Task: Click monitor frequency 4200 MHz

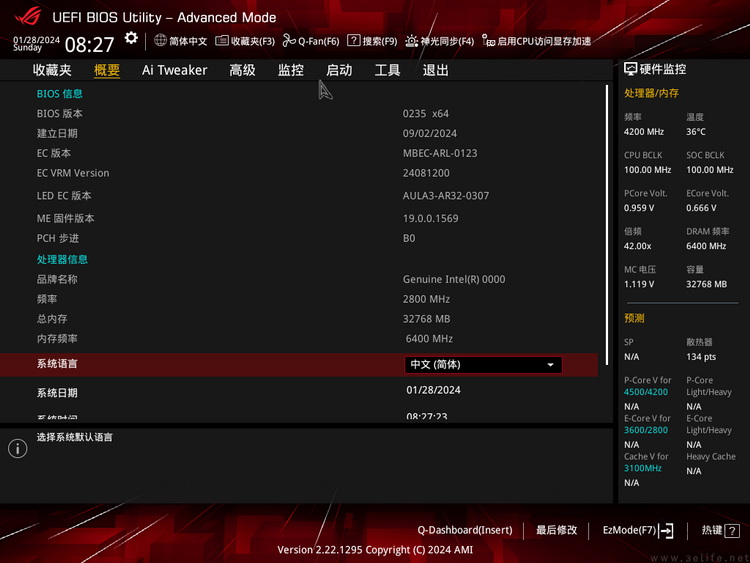Action: (x=643, y=132)
